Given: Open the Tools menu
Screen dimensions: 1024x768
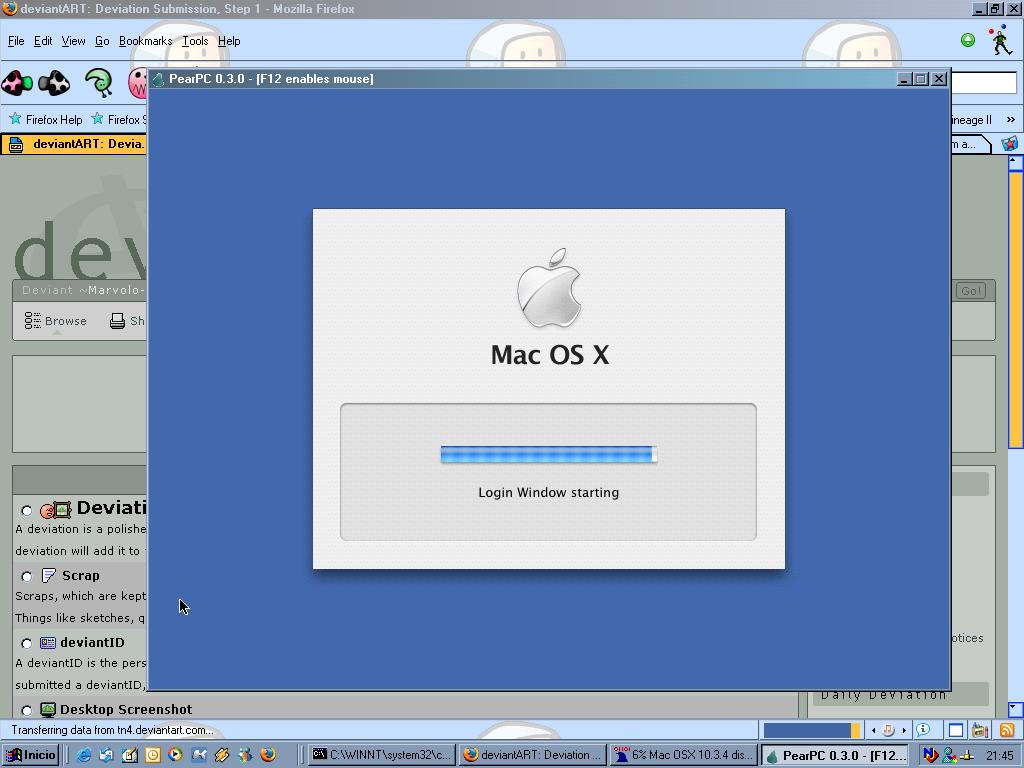Looking at the screenshot, I should (195, 41).
